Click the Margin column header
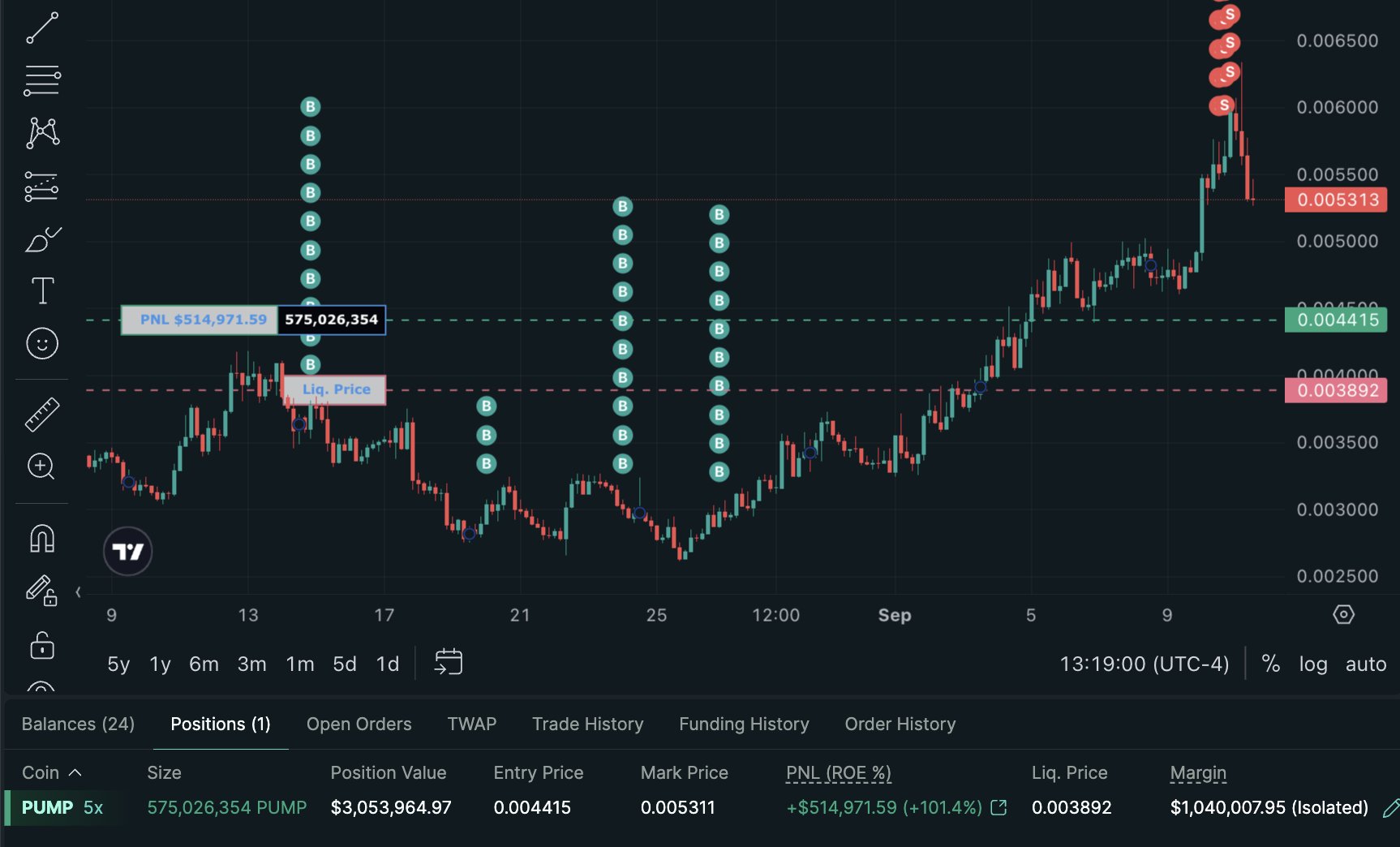 click(x=1198, y=772)
